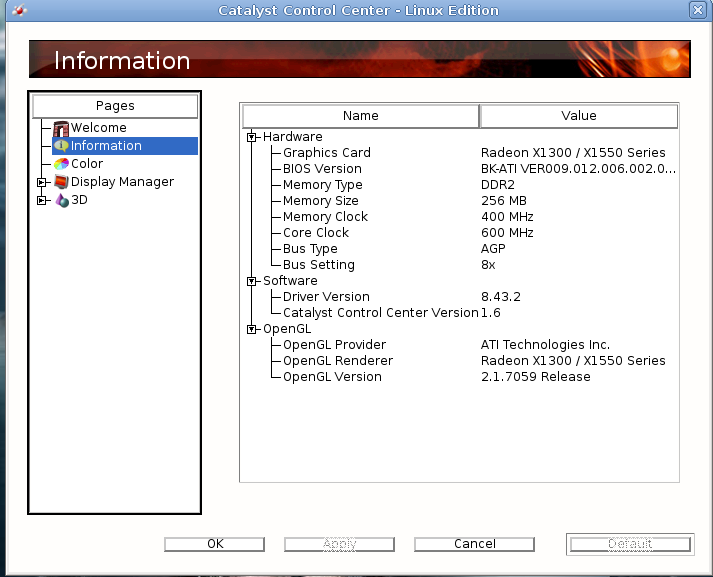Expand the 3D tree node
The height and width of the screenshot is (577, 713).
tap(41, 200)
